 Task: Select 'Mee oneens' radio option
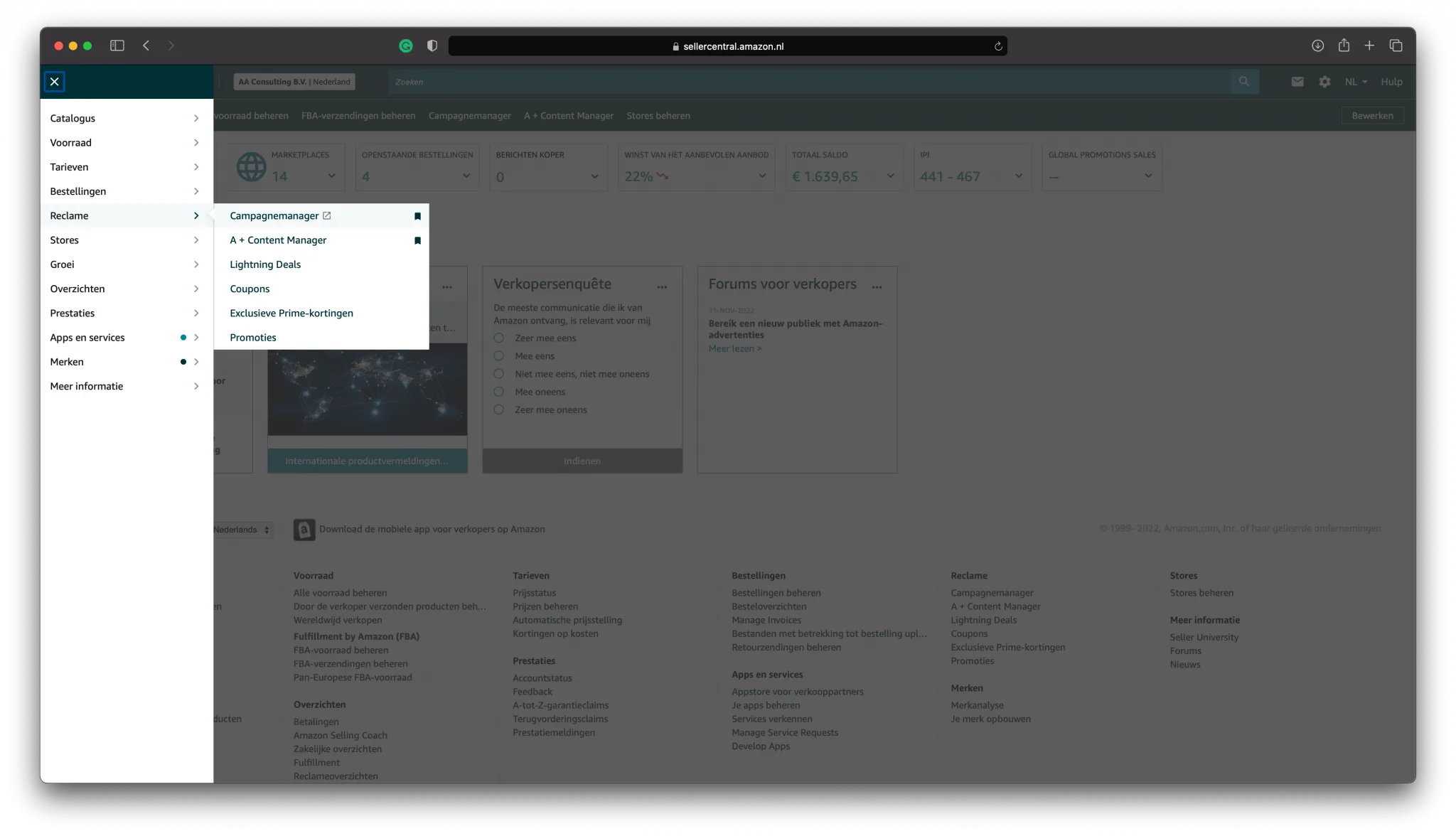tap(499, 392)
